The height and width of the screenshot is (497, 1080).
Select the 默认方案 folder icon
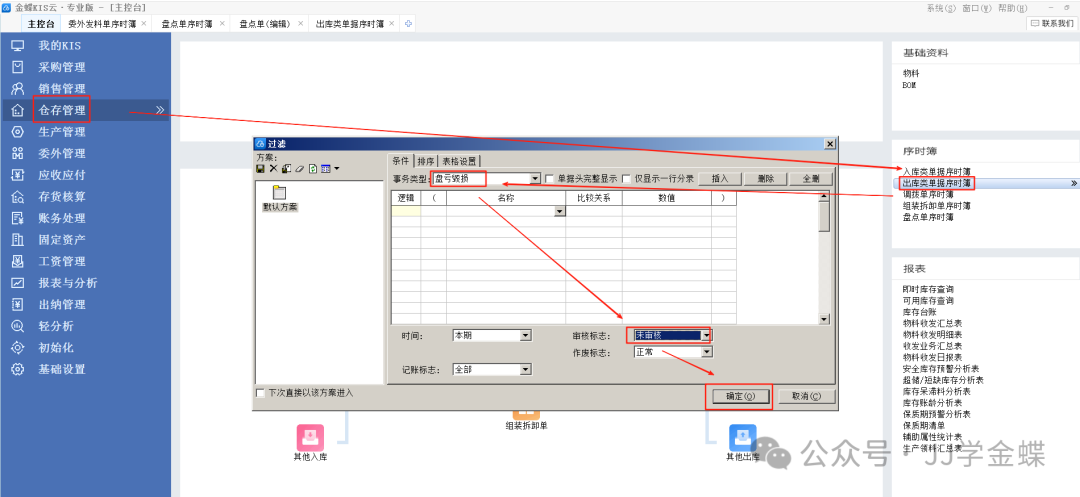279,192
